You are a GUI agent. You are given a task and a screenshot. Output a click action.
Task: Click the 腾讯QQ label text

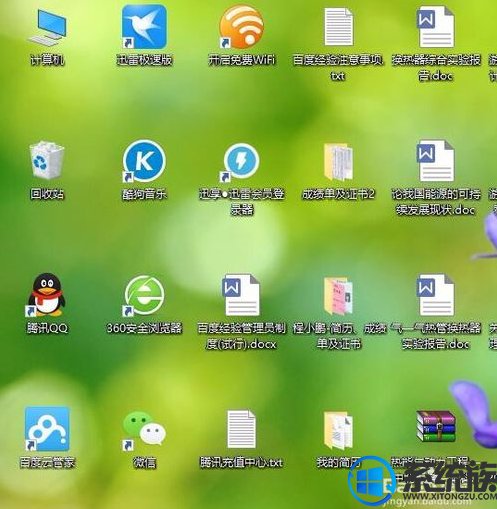47,328
